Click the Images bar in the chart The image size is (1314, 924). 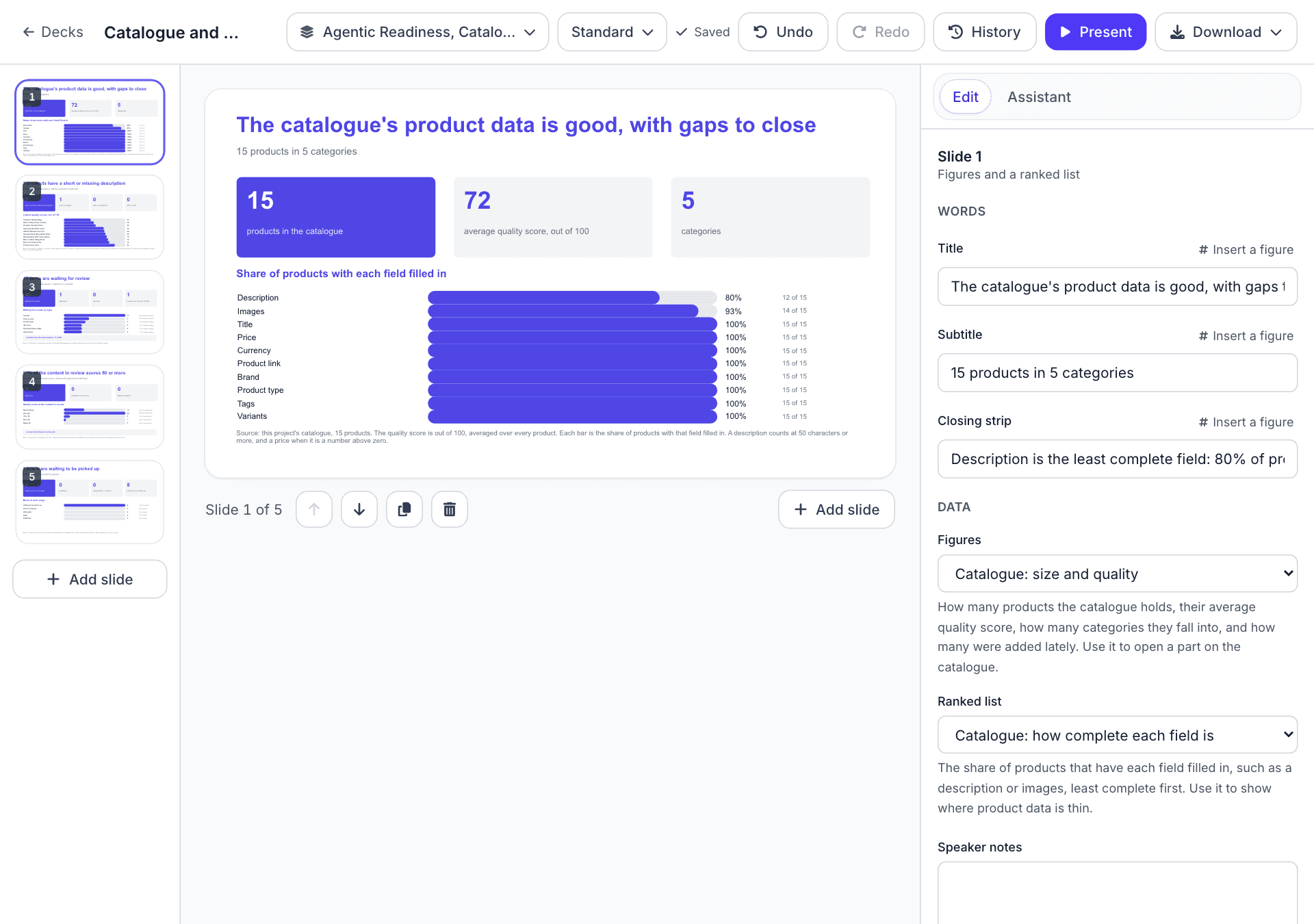click(x=563, y=311)
